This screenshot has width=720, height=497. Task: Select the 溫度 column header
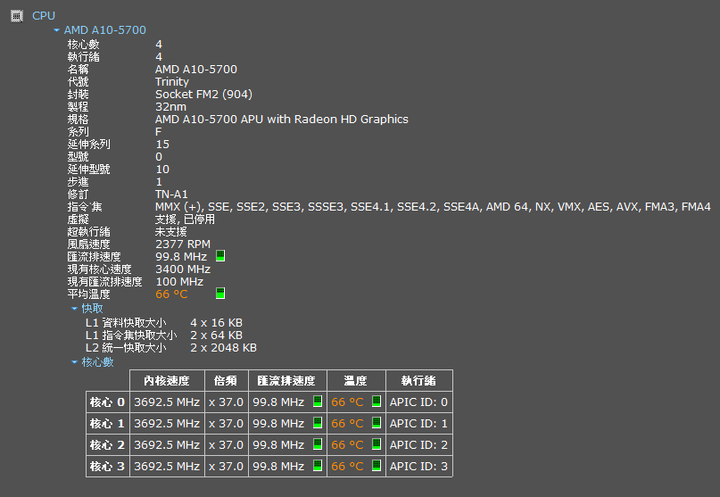pyautogui.click(x=356, y=381)
